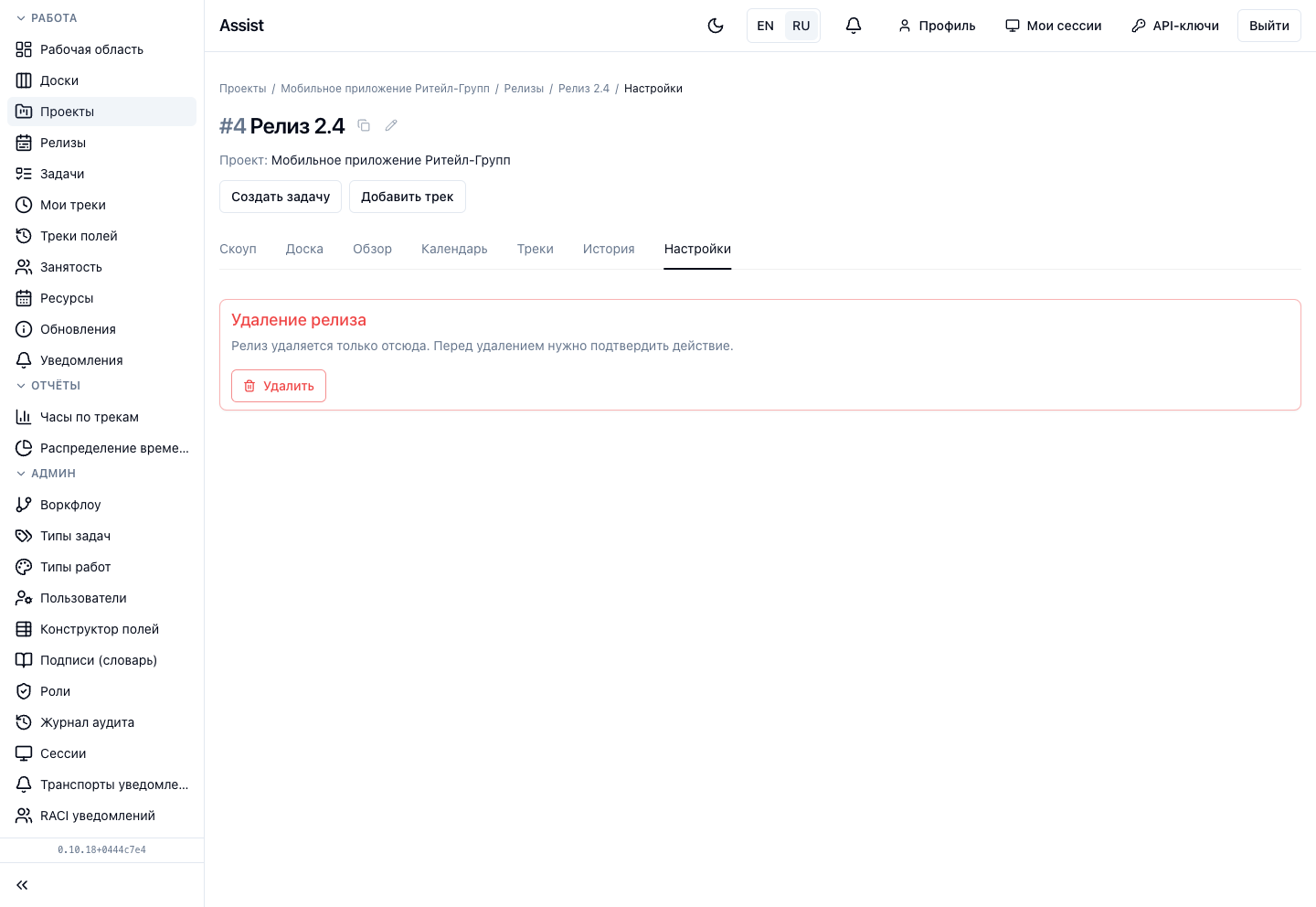Open Ресурсы in the sidebar

[101, 298]
